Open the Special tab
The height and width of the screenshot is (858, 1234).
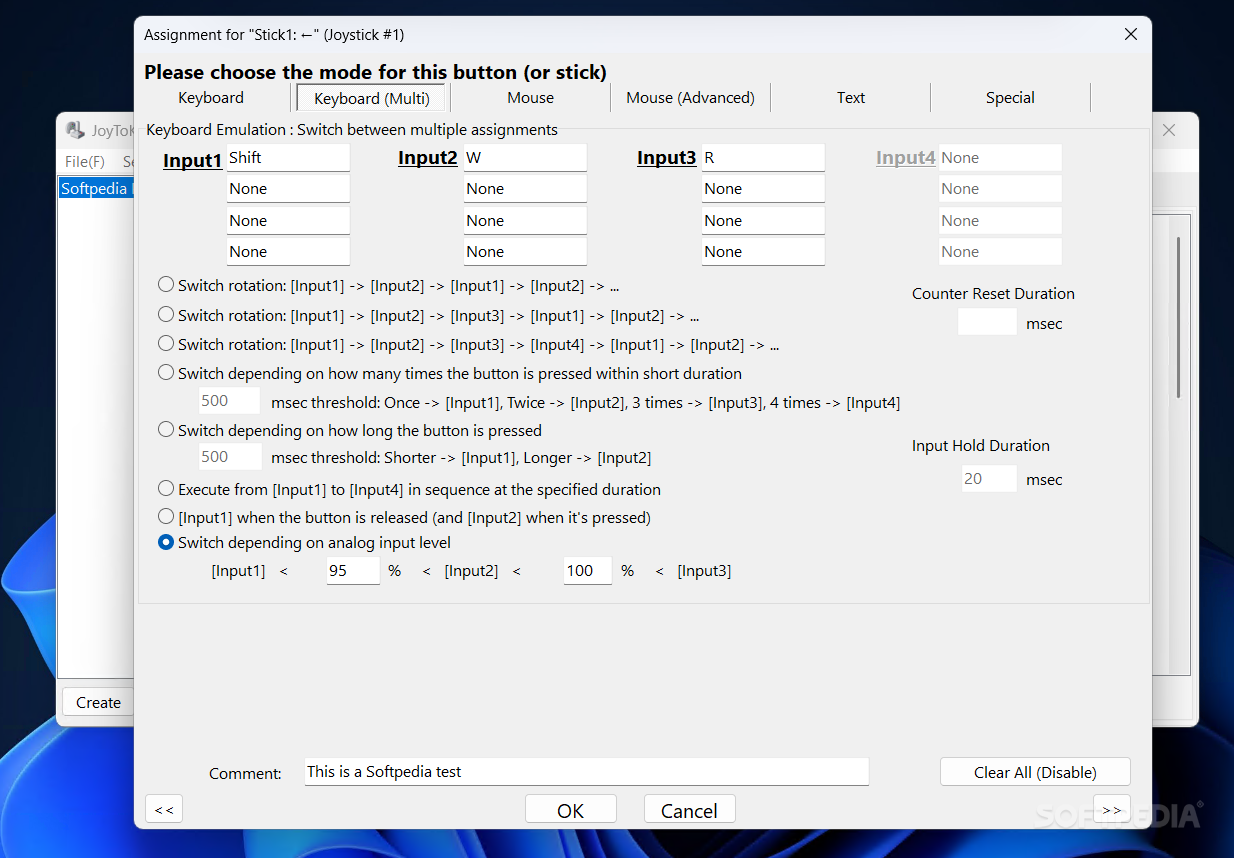coord(1010,98)
